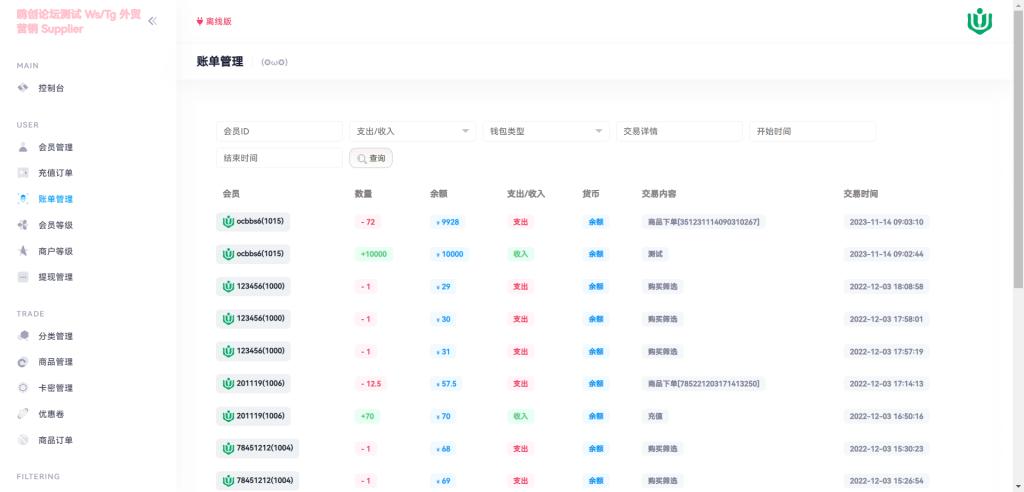Click the magnifier icon in 查询 button

point(362,158)
